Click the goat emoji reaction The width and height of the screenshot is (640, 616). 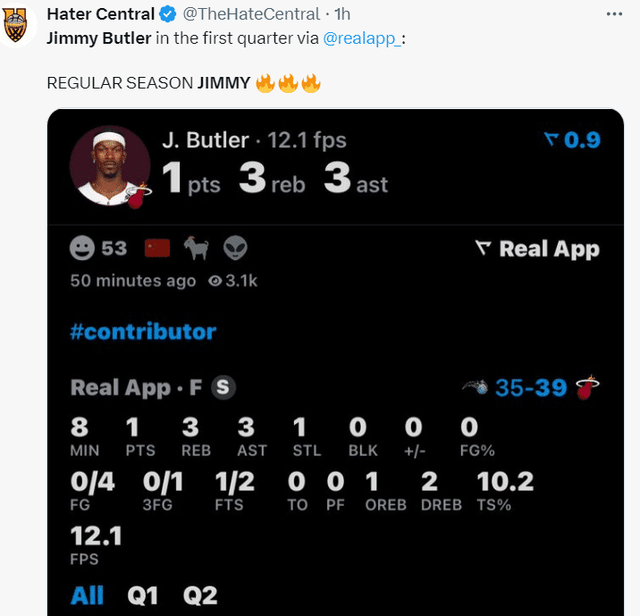196,247
